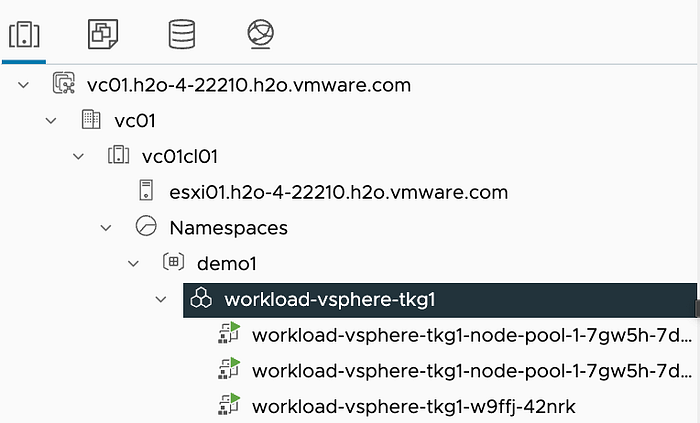
Task: Select vc01.h2o-4-22210.h2o.vmware.com in the tree
Action: coord(249,85)
